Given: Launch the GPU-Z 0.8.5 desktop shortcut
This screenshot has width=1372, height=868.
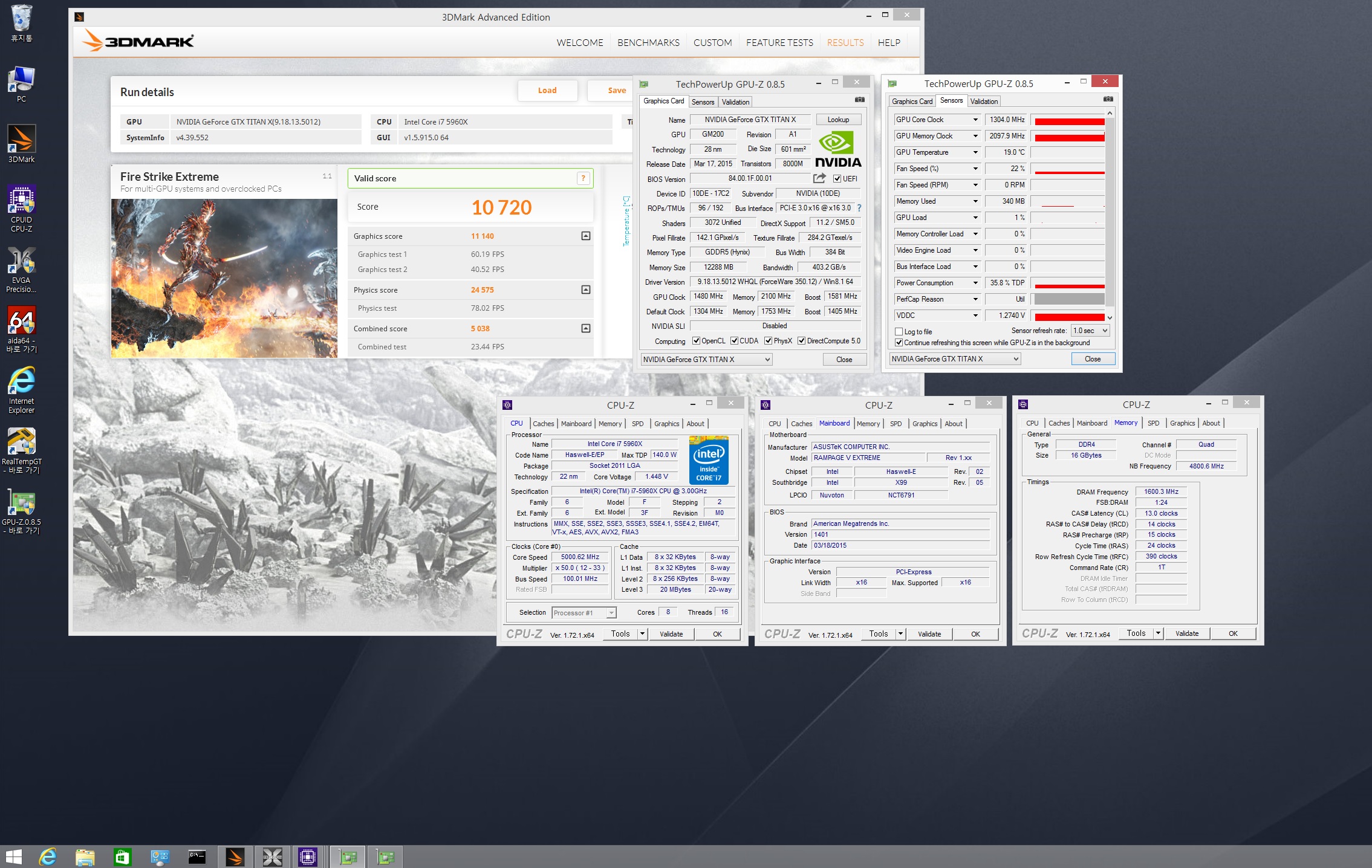Looking at the screenshot, I should point(21,511).
